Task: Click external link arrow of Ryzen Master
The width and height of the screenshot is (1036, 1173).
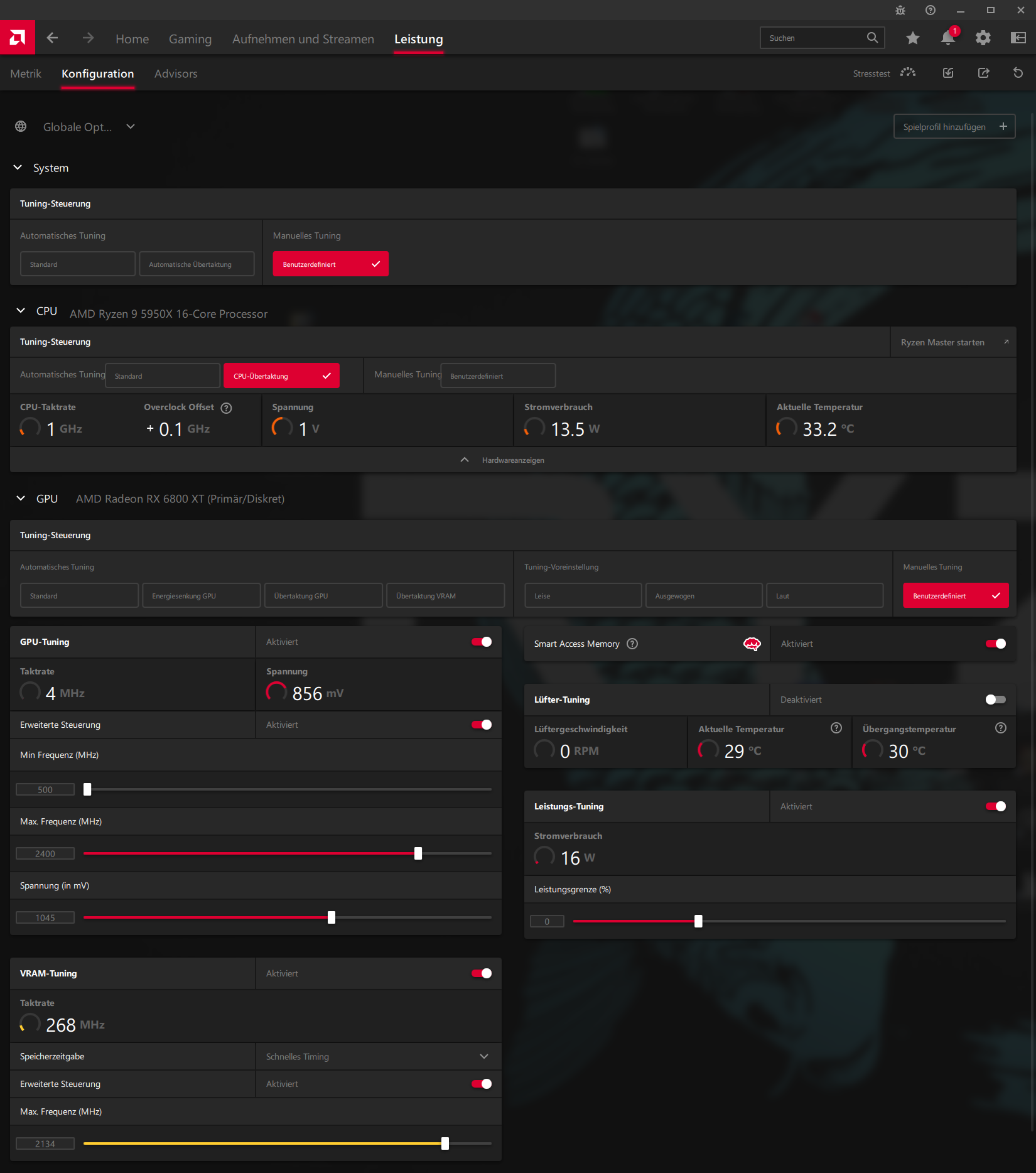Action: (x=1006, y=342)
